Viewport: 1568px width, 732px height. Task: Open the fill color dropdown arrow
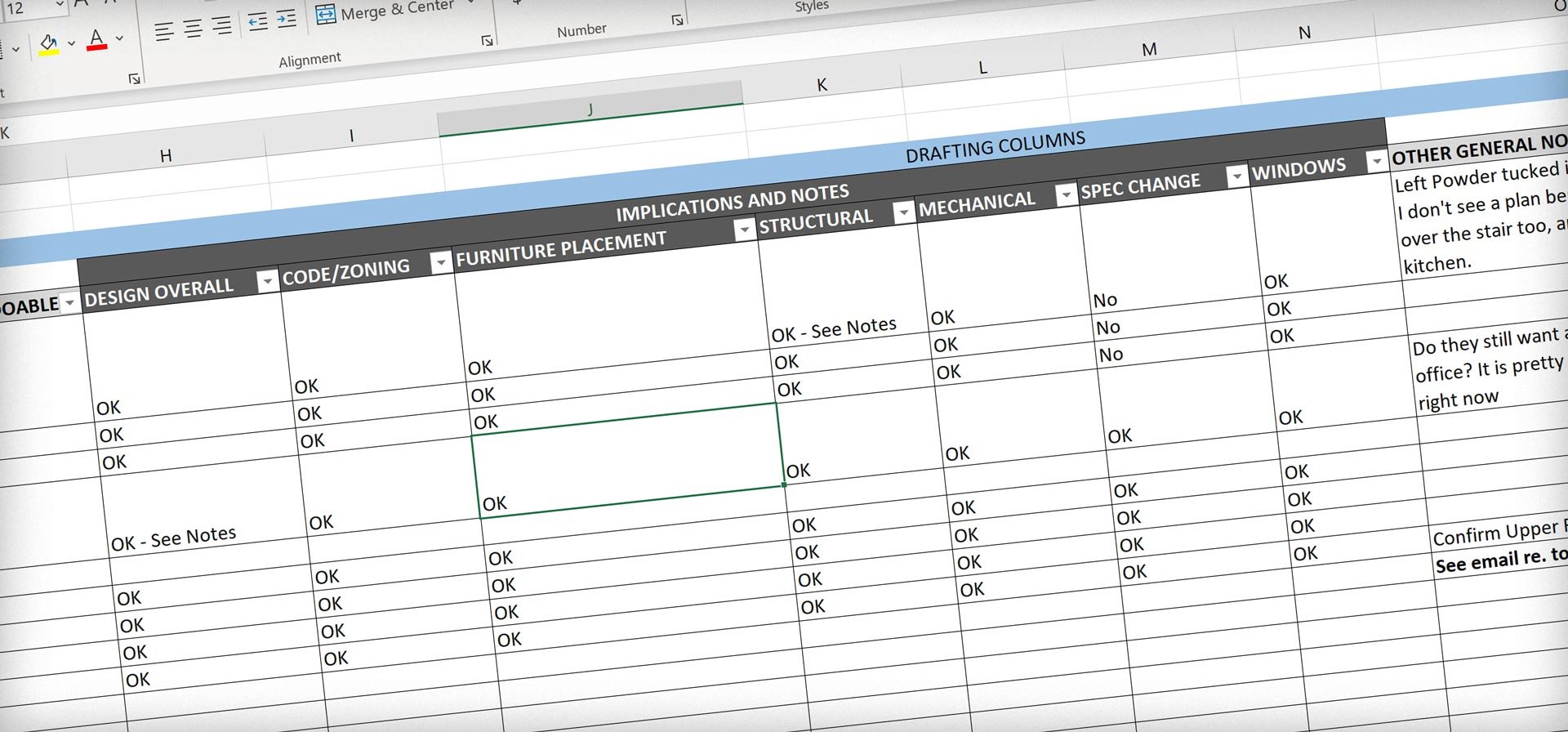(71, 42)
